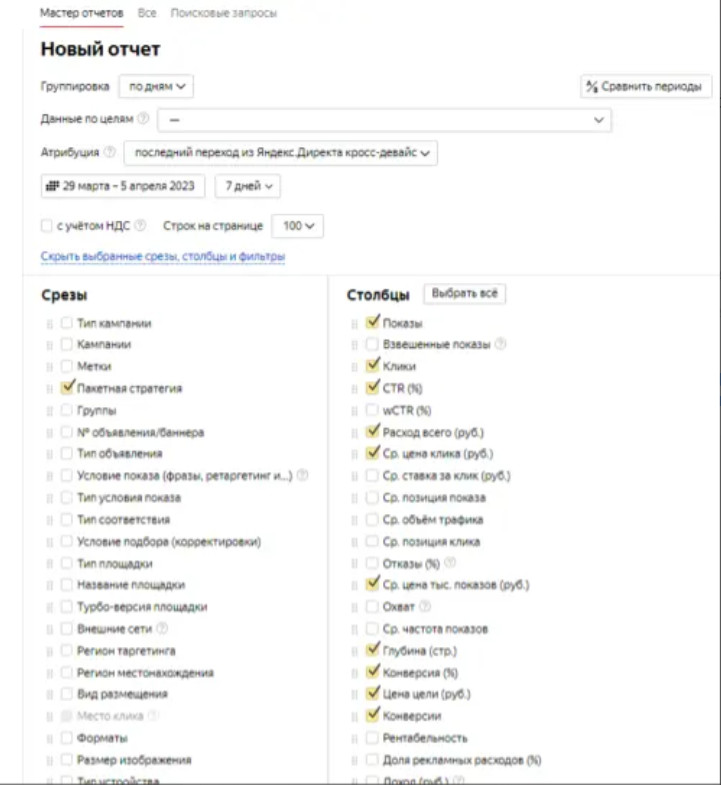Enable the с учётом НДС checkbox
The height and width of the screenshot is (785, 721).
[x=47, y=226]
